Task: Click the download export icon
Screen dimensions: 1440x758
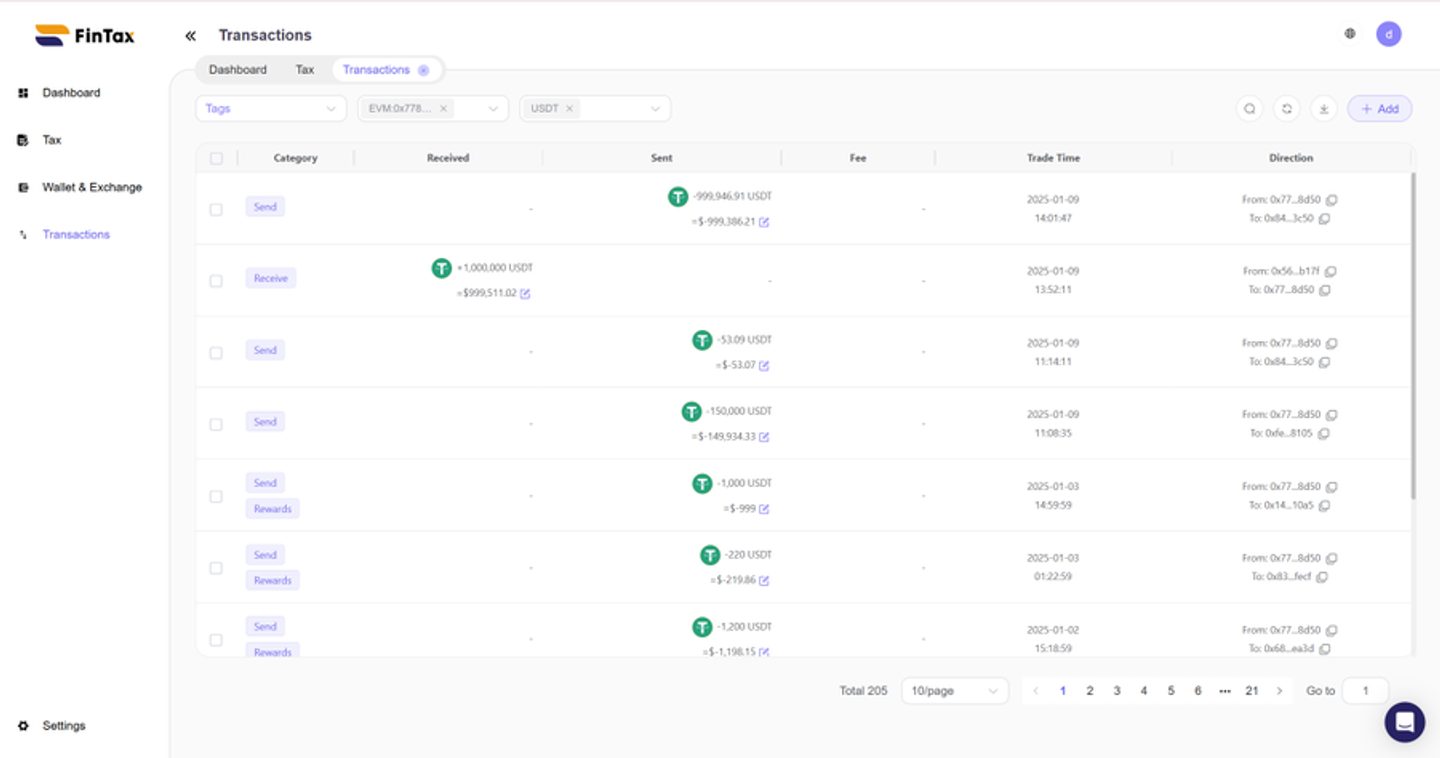Action: [1324, 109]
